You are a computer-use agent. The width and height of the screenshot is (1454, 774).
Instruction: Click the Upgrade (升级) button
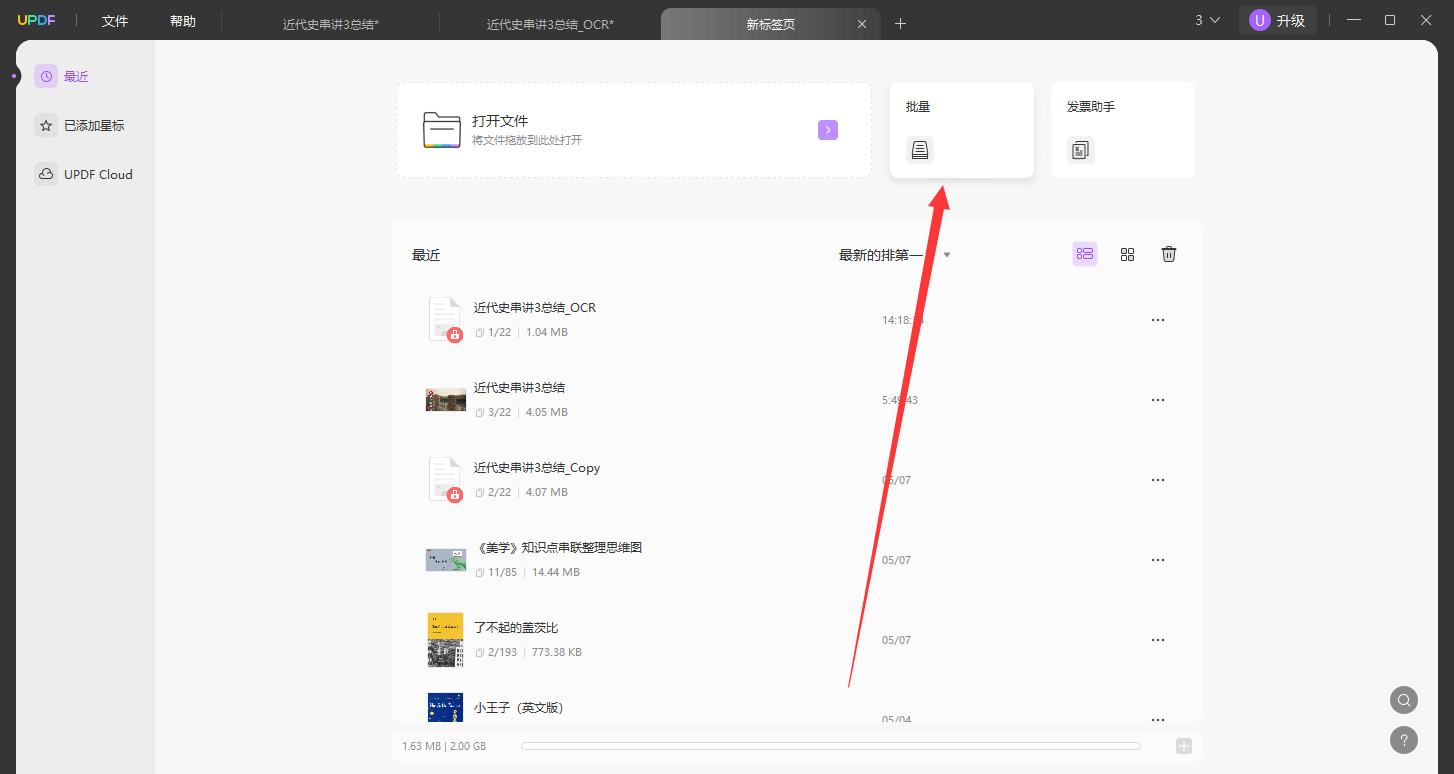1278,20
